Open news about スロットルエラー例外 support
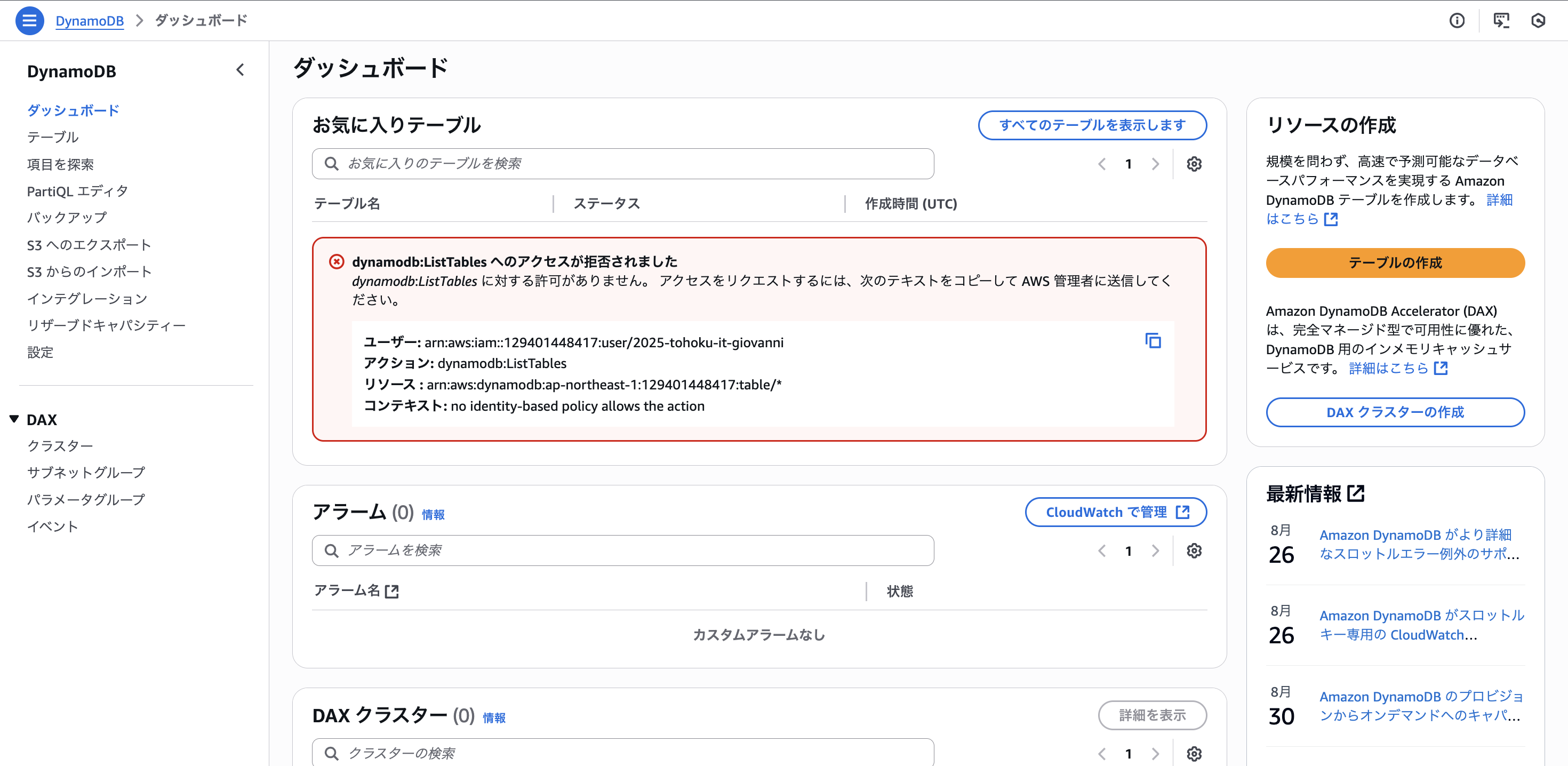 click(1419, 544)
